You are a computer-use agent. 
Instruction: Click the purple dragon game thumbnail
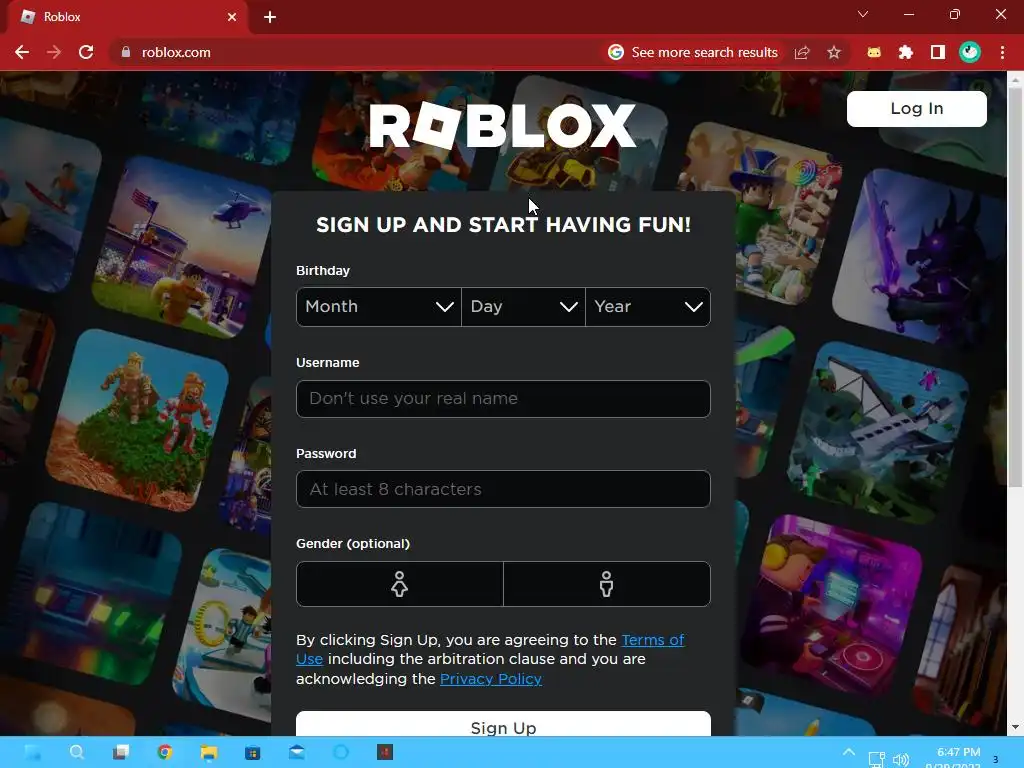922,257
